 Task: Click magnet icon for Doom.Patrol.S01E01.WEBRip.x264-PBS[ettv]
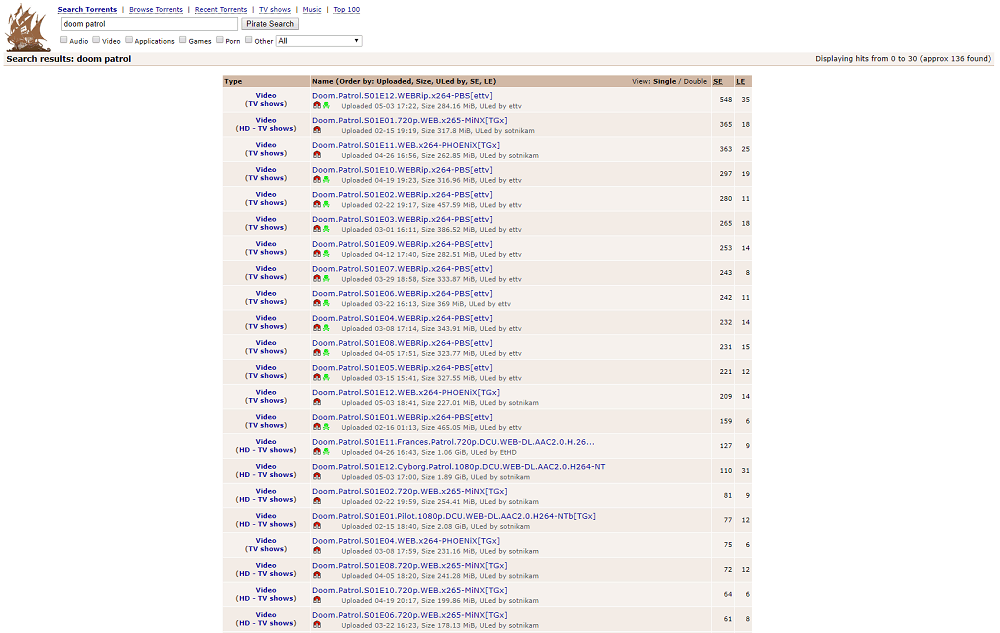click(x=317, y=427)
